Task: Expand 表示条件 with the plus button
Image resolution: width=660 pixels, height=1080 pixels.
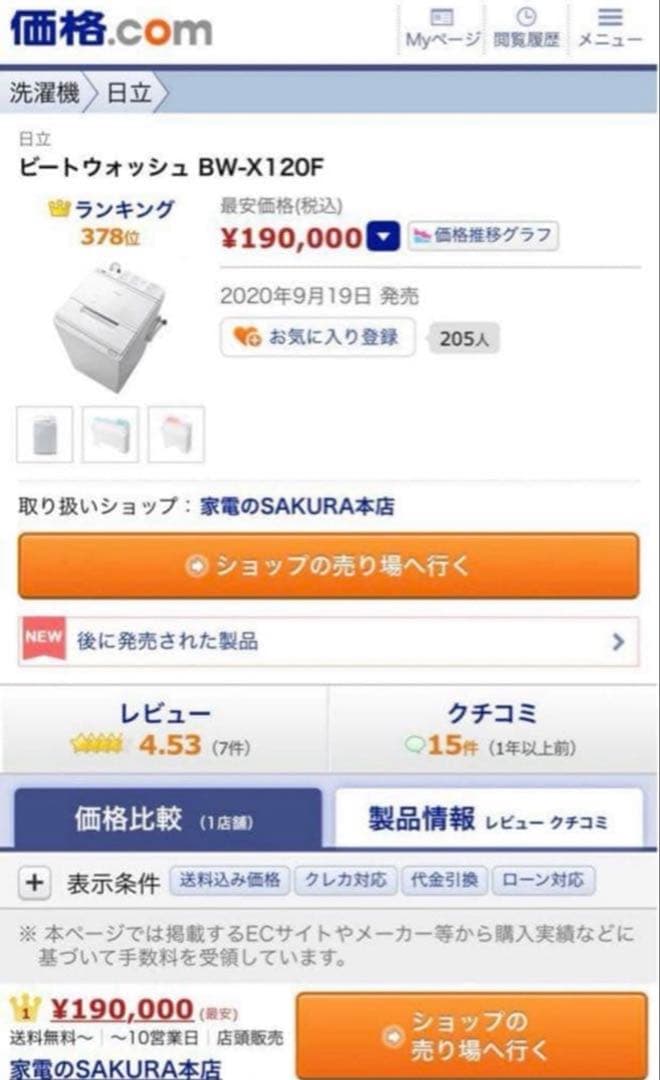Action: click(x=35, y=882)
